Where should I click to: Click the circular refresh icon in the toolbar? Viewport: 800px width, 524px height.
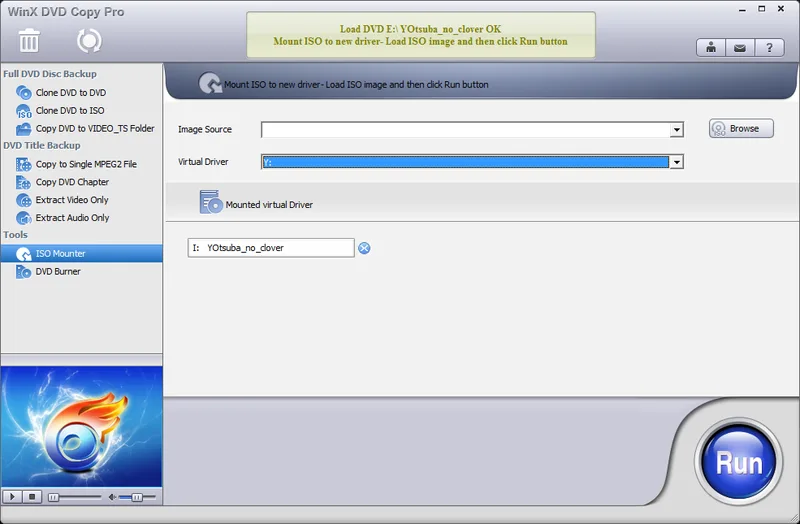[89, 40]
